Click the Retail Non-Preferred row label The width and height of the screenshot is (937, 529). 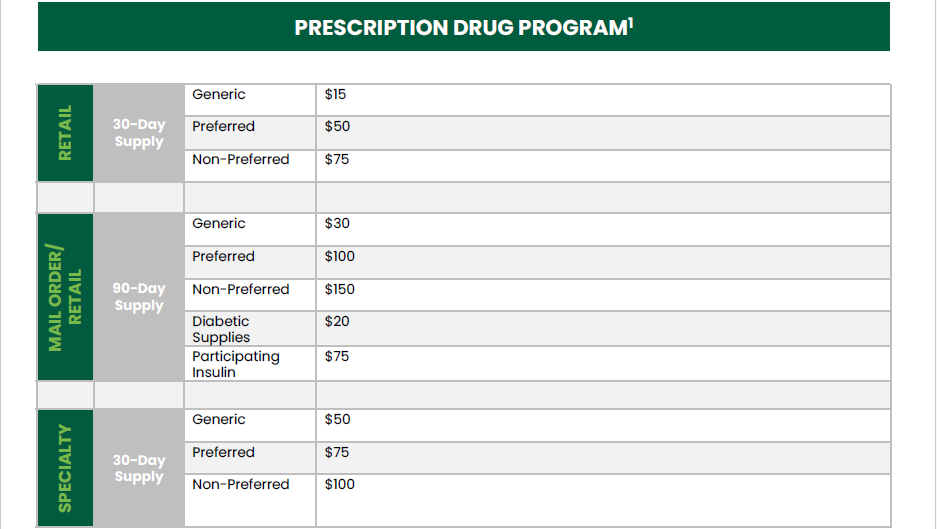(241, 160)
